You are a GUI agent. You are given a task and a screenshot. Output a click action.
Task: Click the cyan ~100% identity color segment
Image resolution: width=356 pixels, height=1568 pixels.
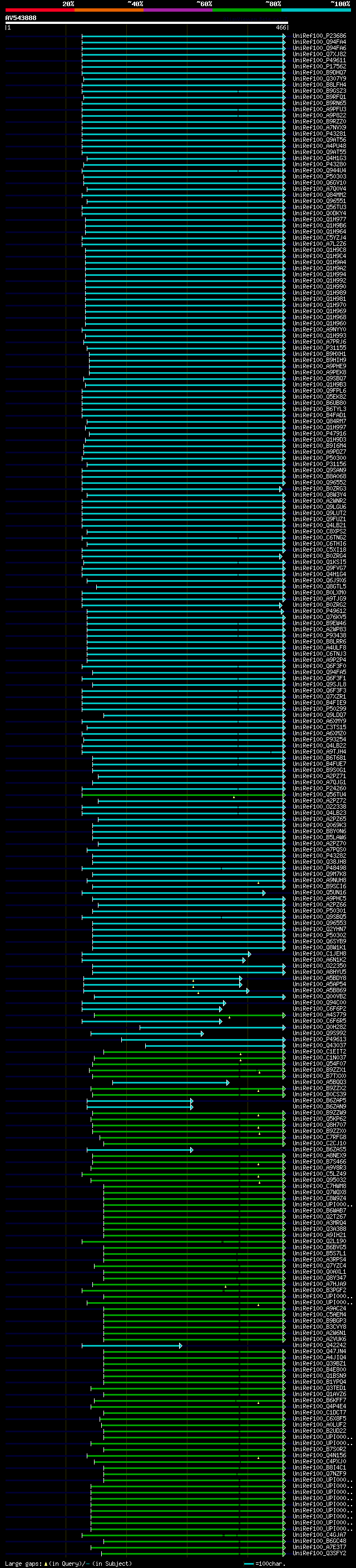(x=316, y=10)
